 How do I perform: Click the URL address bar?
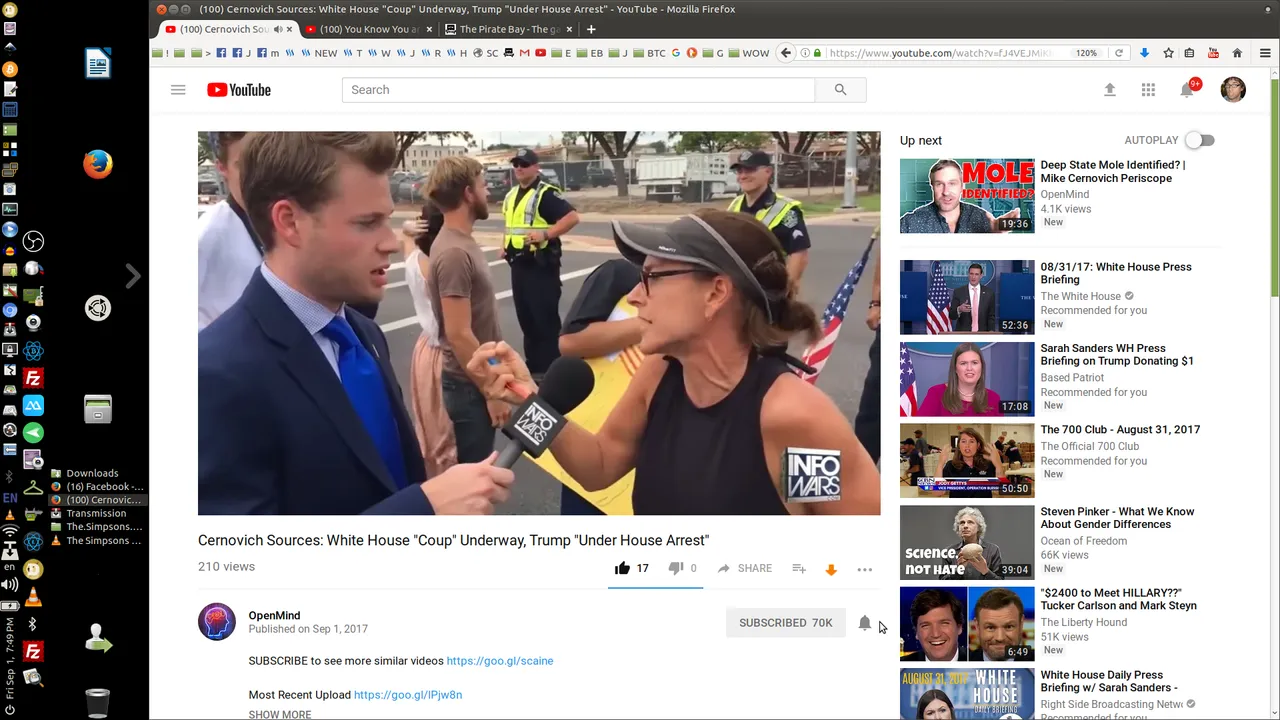click(x=940, y=53)
